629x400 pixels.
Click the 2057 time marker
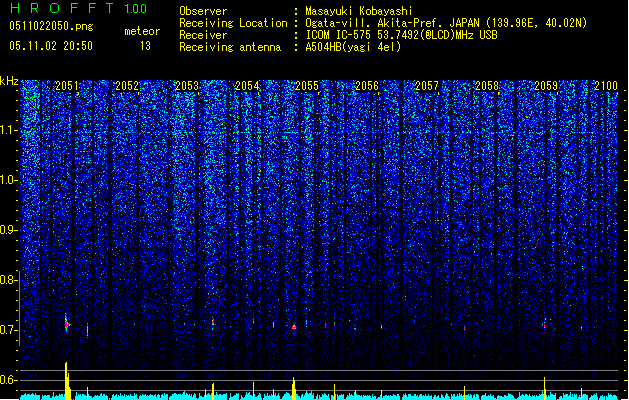pos(427,86)
